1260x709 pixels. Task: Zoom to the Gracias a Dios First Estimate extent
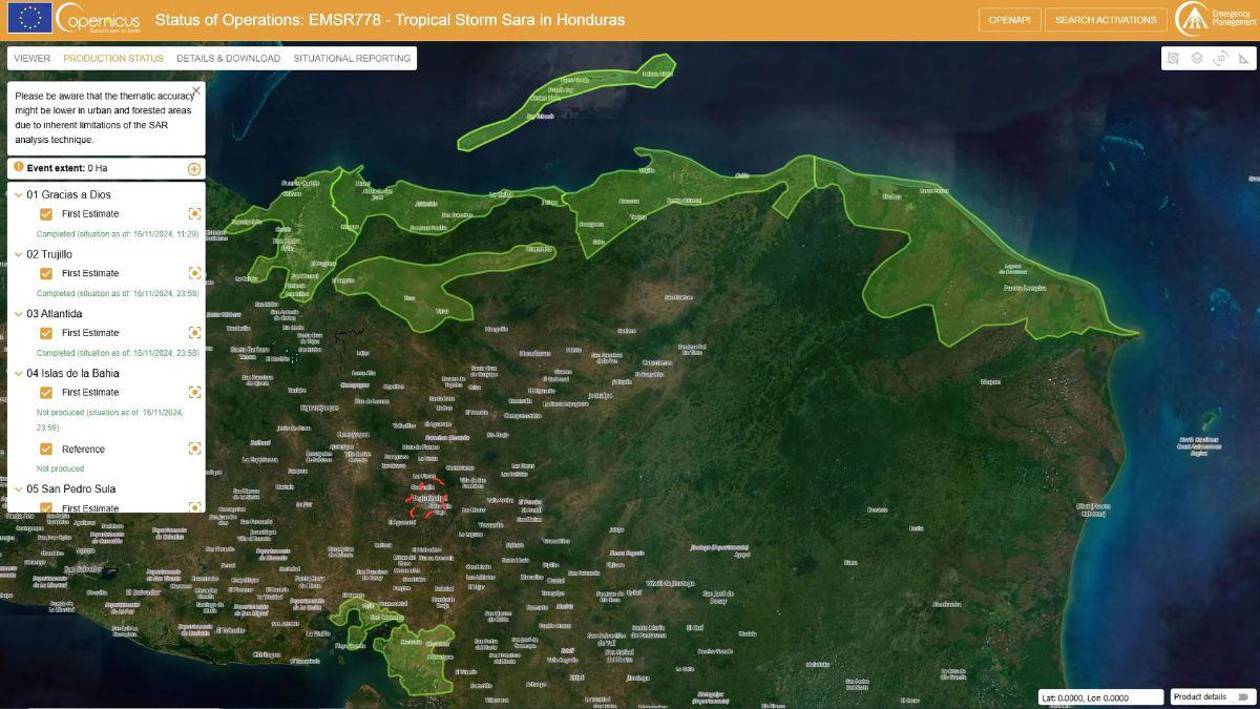coord(194,213)
